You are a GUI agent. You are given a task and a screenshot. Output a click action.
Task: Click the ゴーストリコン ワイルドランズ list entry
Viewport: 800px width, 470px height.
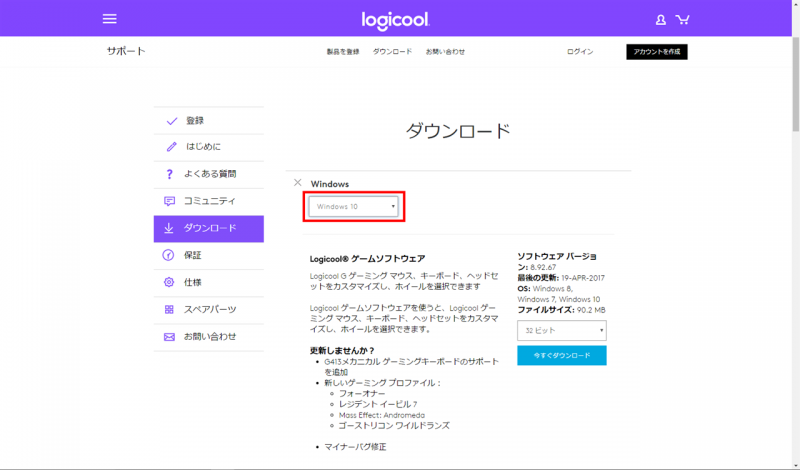click(x=394, y=426)
